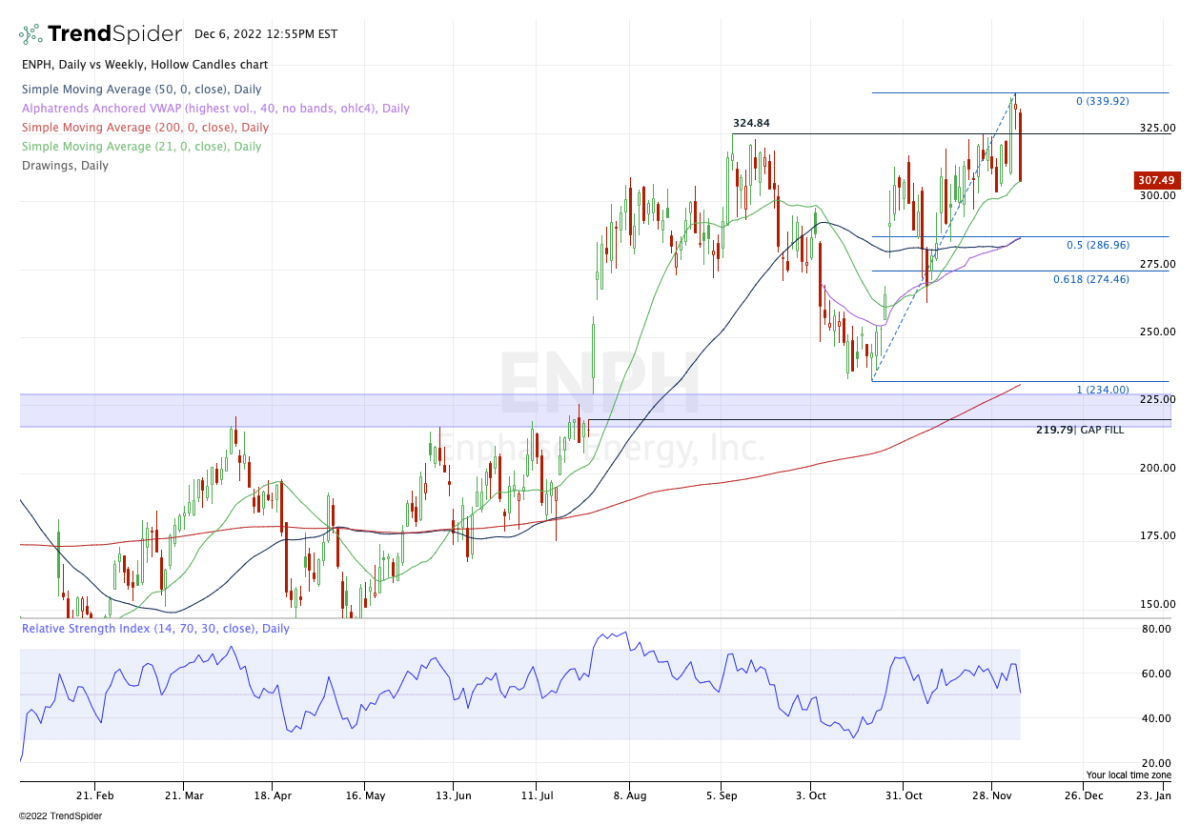Click the 219.79 GAP FILL label
The width and height of the screenshot is (1200, 825).
(x=1079, y=429)
